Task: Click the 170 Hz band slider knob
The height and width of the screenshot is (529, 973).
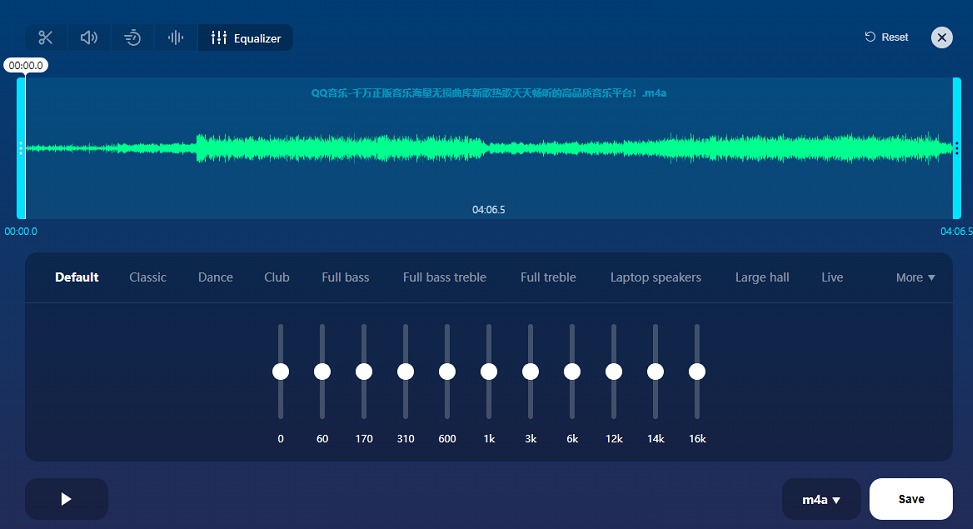Action: [x=364, y=371]
